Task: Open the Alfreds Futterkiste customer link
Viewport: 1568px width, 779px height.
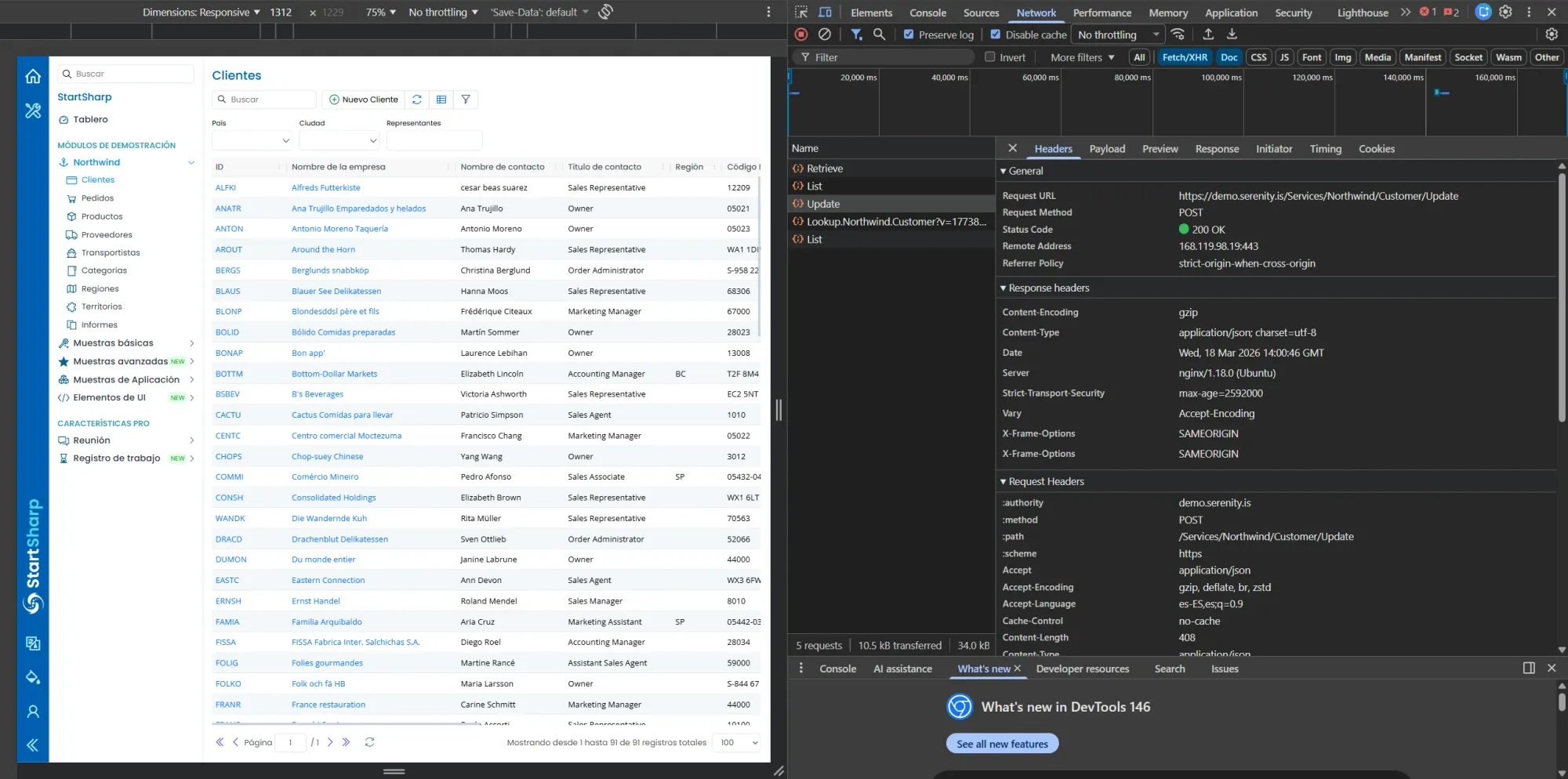Action: pos(325,187)
